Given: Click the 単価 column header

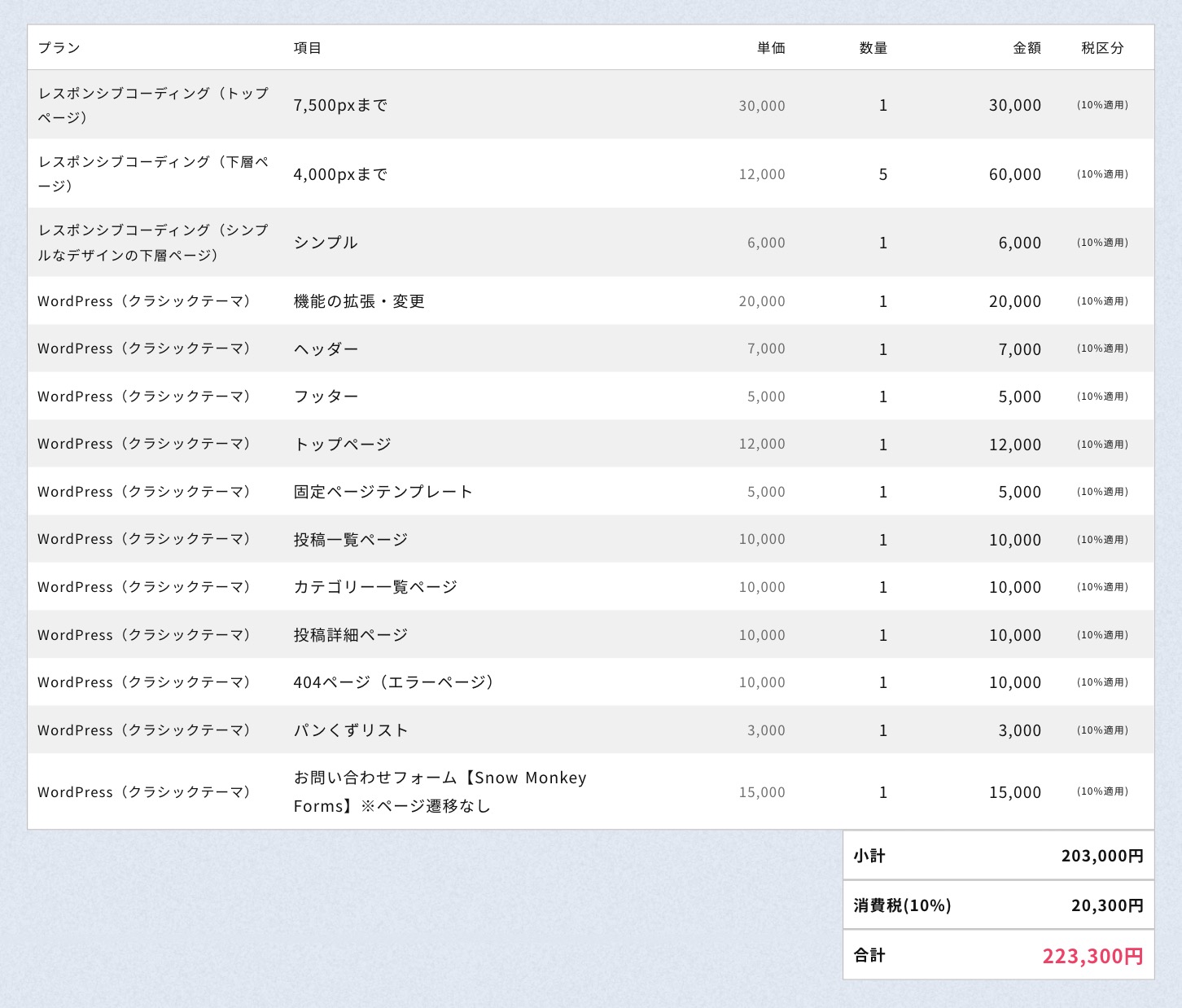Looking at the screenshot, I should tap(770, 48).
